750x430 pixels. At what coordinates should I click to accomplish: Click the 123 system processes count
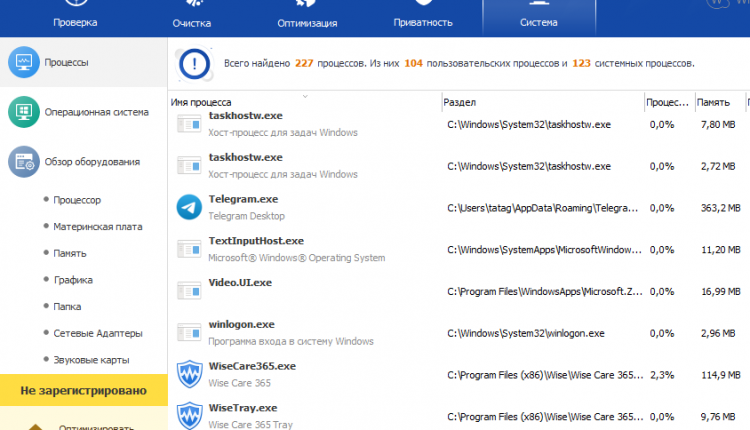581,63
